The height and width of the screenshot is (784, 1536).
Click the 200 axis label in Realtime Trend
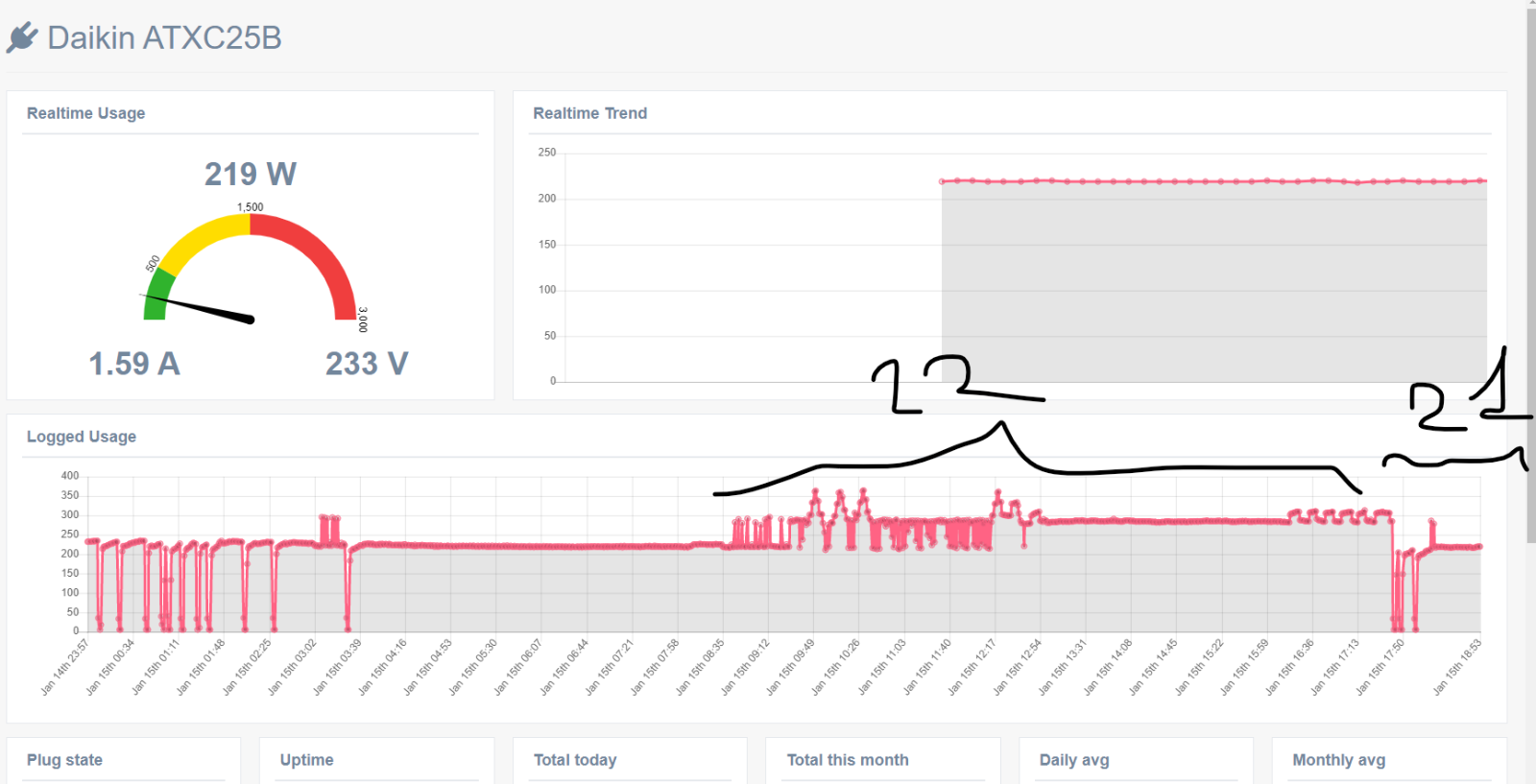coord(546,199)
